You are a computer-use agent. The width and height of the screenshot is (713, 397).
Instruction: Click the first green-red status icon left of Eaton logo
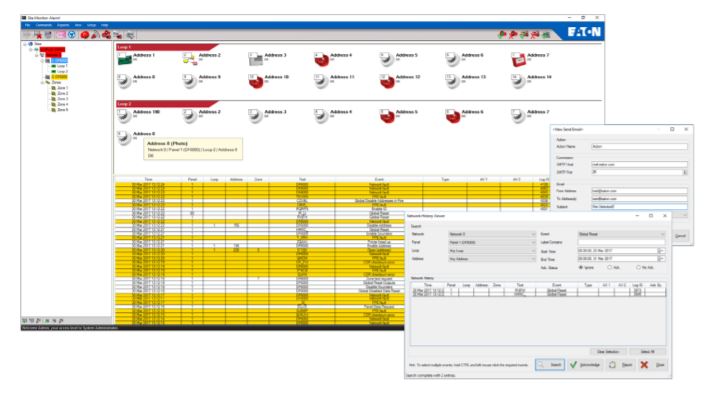tap(502, 34)
